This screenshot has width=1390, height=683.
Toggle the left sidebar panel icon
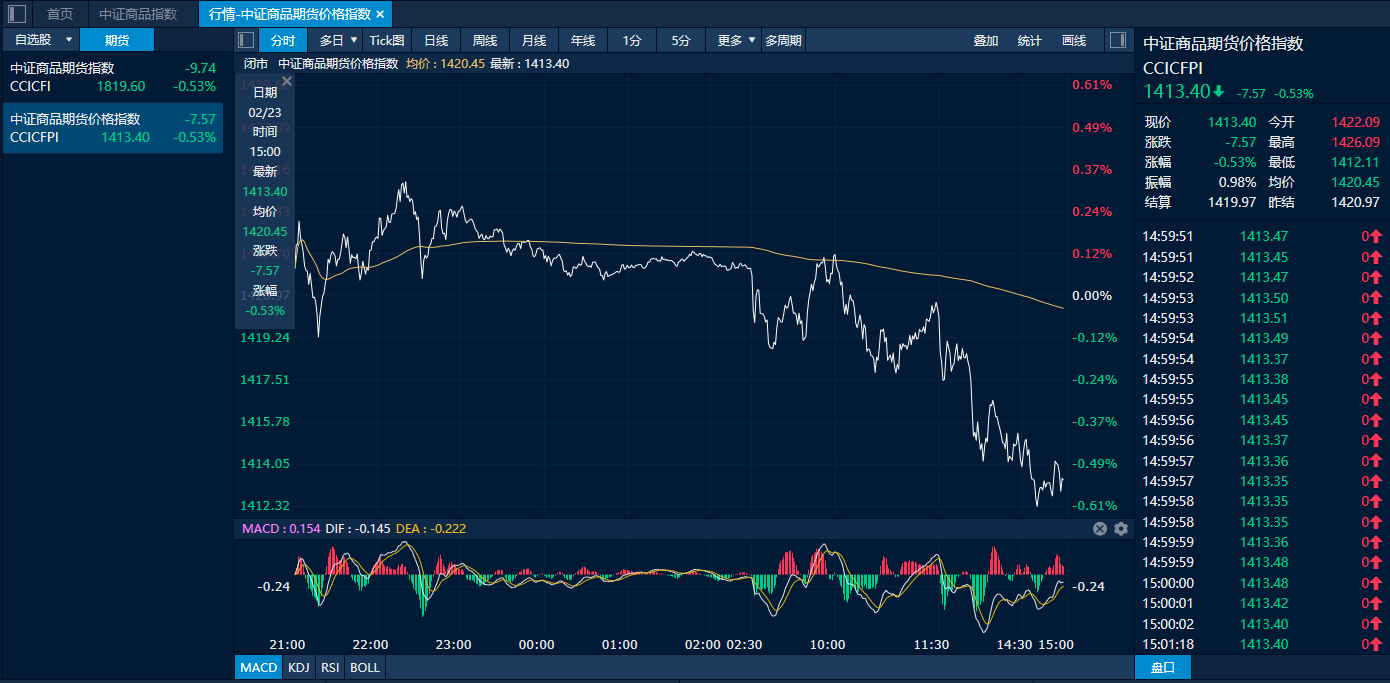[x=17, y=14]
